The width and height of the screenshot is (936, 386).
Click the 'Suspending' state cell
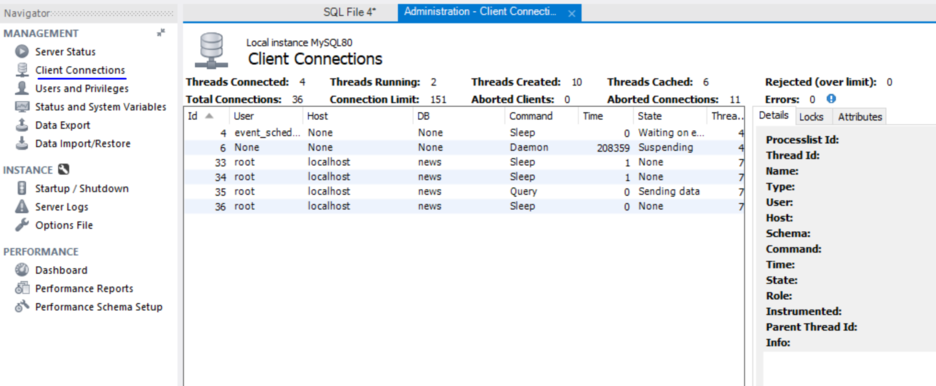click(x=666, y=147)
